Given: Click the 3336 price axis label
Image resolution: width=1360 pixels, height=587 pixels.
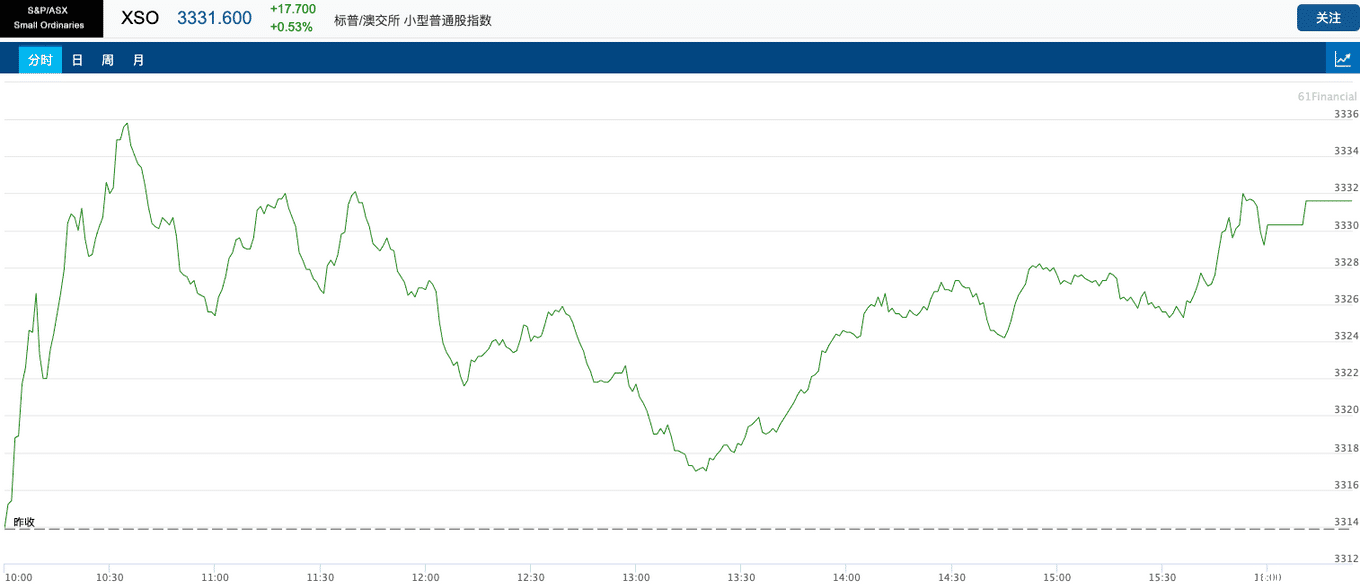Looking at the screenshot, I should [x=1346, y=114].
